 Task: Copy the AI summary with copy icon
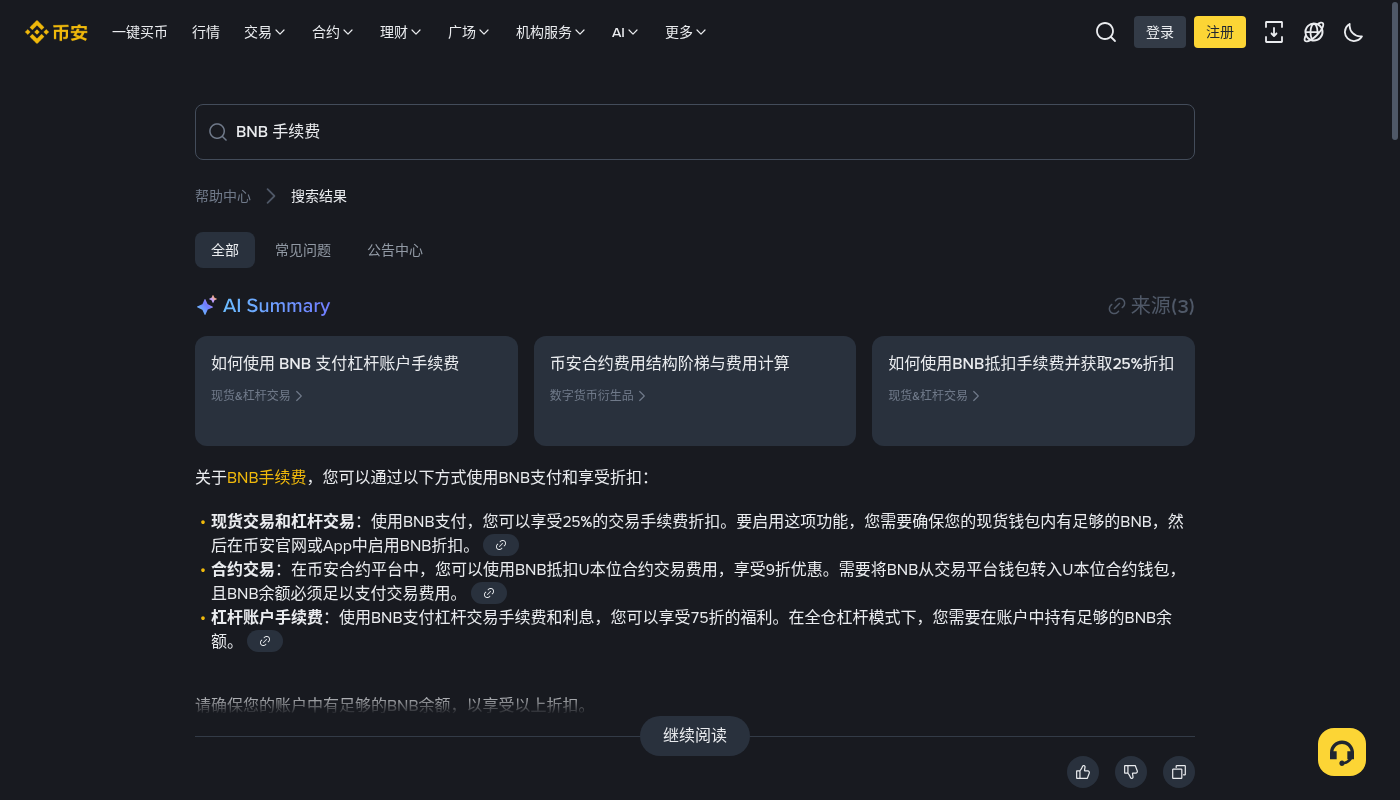pos(1179,772)
